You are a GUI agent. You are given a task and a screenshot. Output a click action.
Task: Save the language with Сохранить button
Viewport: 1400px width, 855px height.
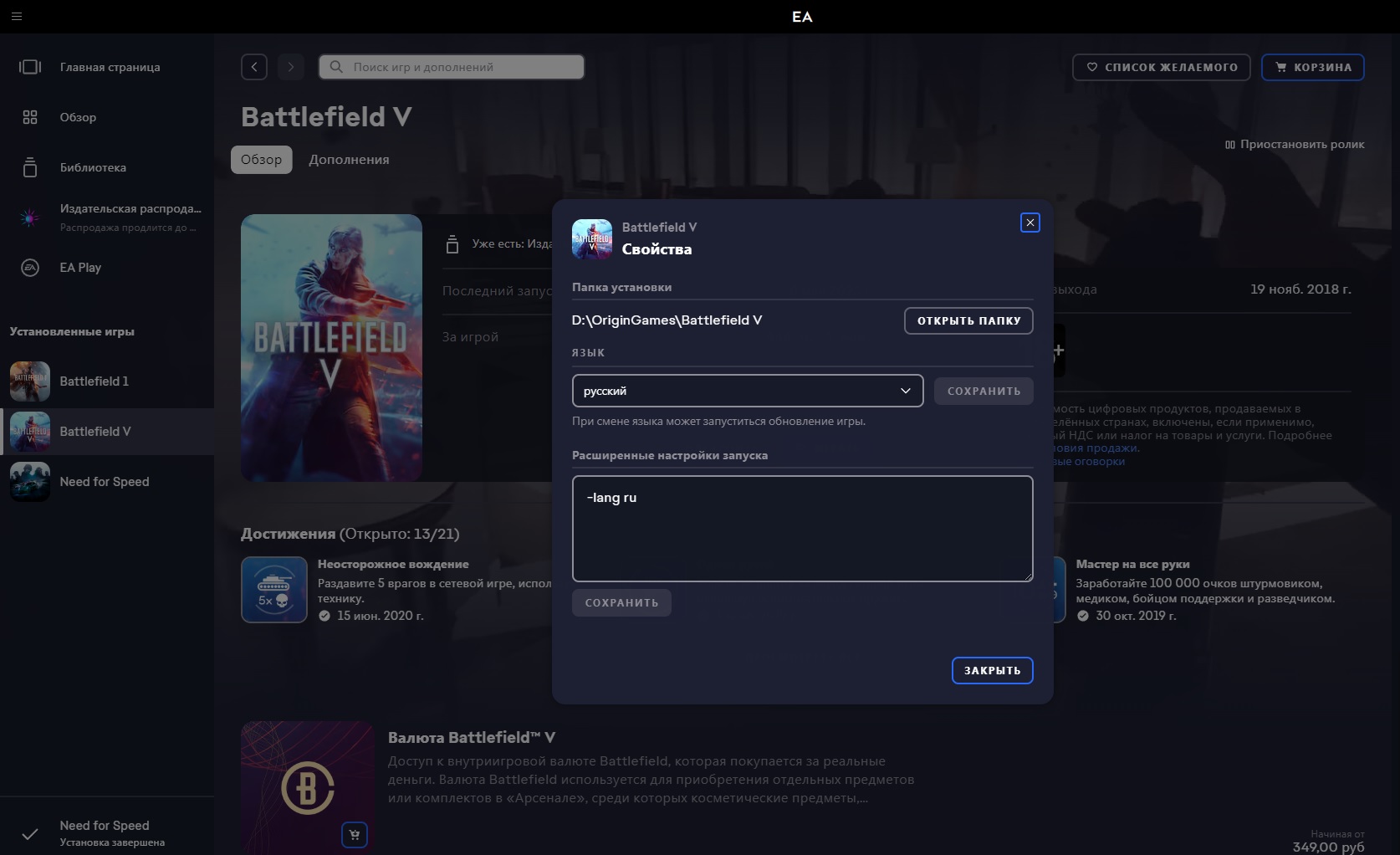tap(984, 391)
